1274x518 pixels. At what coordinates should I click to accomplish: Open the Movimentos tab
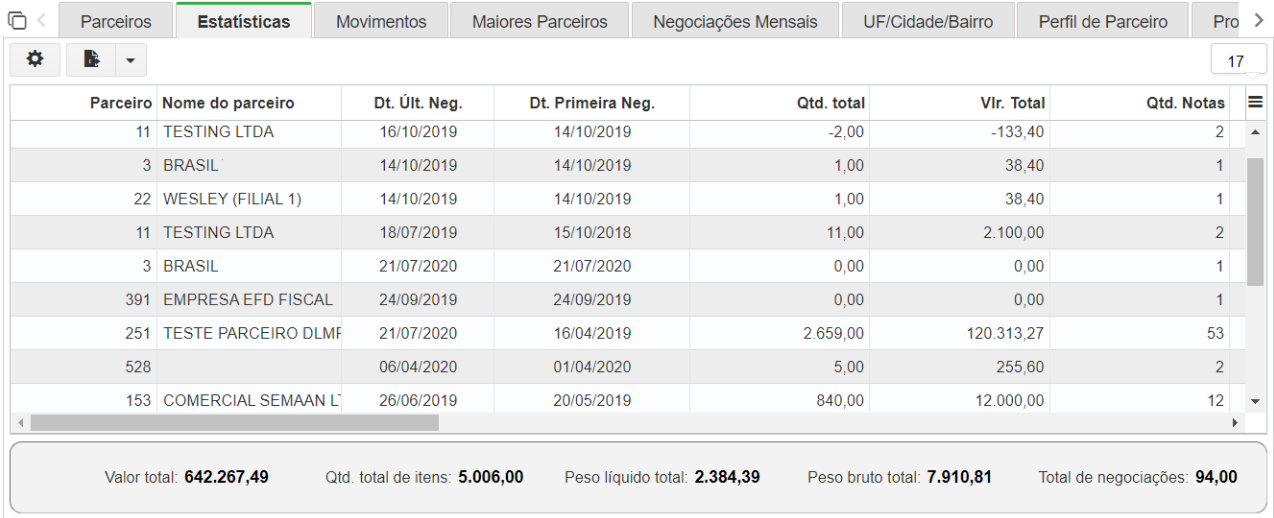(381, 21)
